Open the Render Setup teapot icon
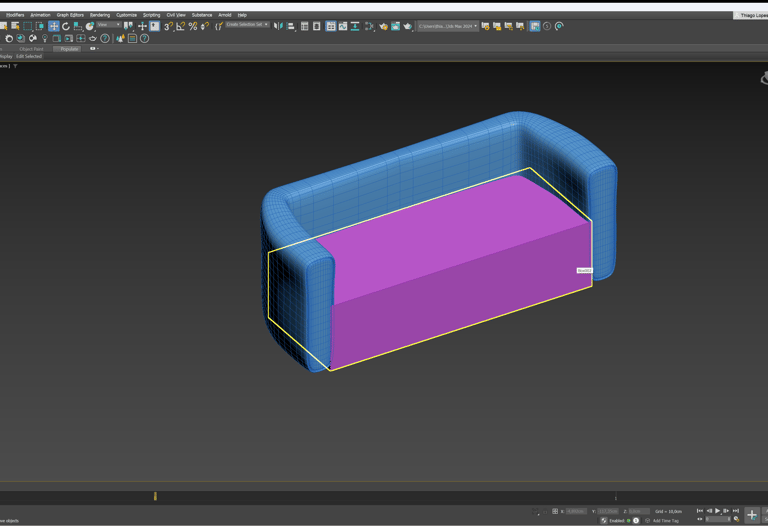Viewport: 768px width, 526px height. [x=383, y=27]
